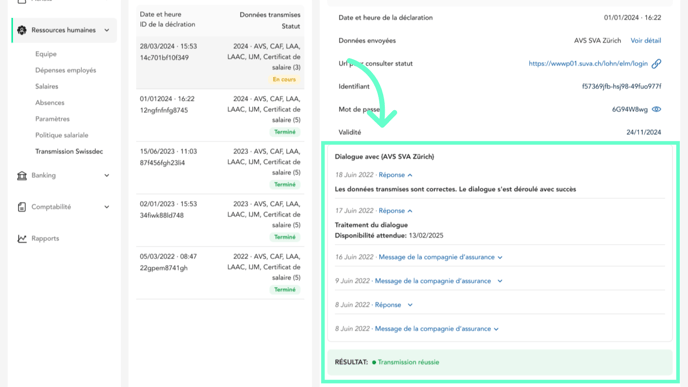Expand the Banking menu chevron
The width and height of the screenshot is (688, 387).
click(107, 176)
